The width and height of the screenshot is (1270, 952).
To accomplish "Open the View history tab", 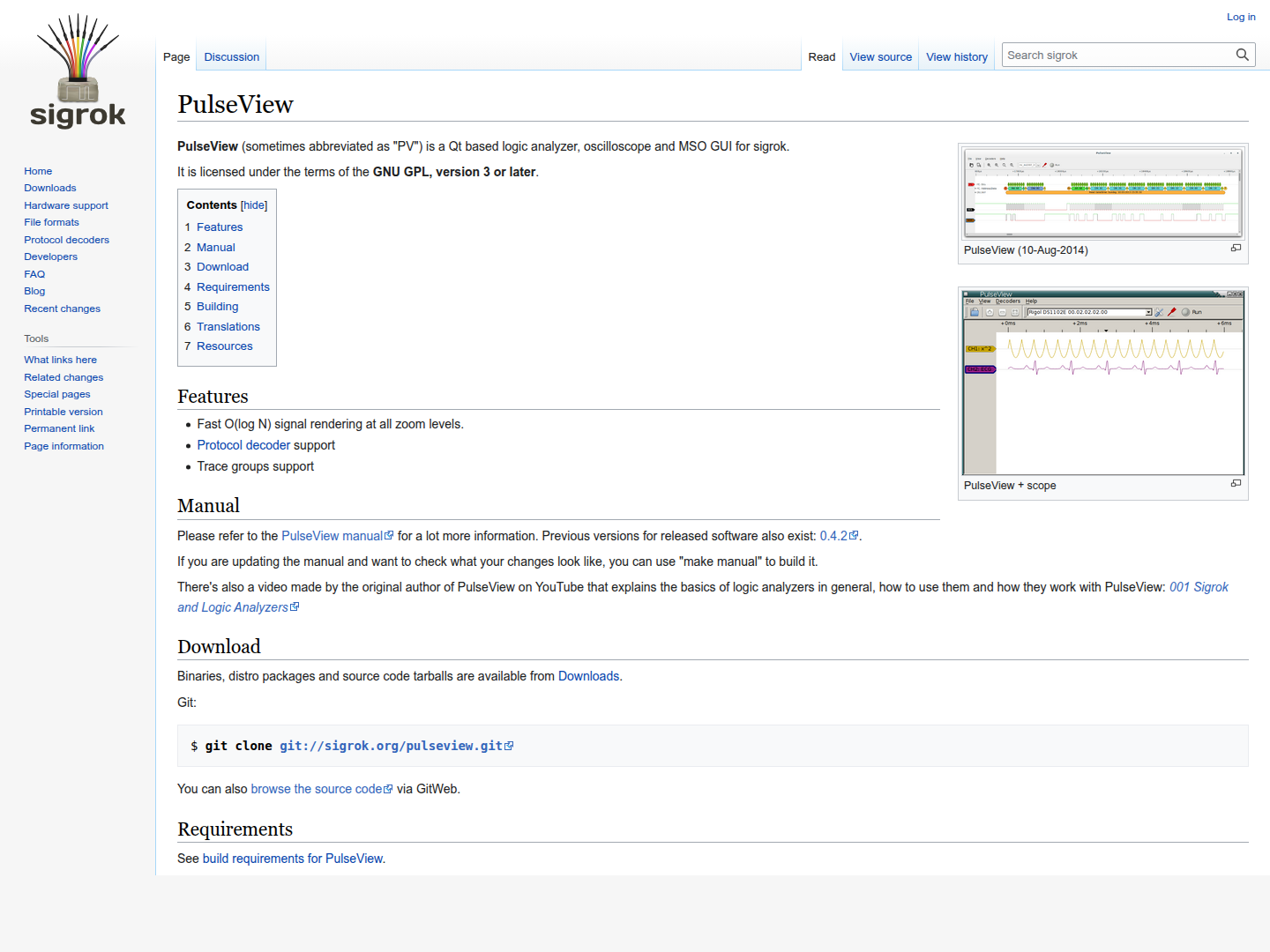I will pos(957,56).
